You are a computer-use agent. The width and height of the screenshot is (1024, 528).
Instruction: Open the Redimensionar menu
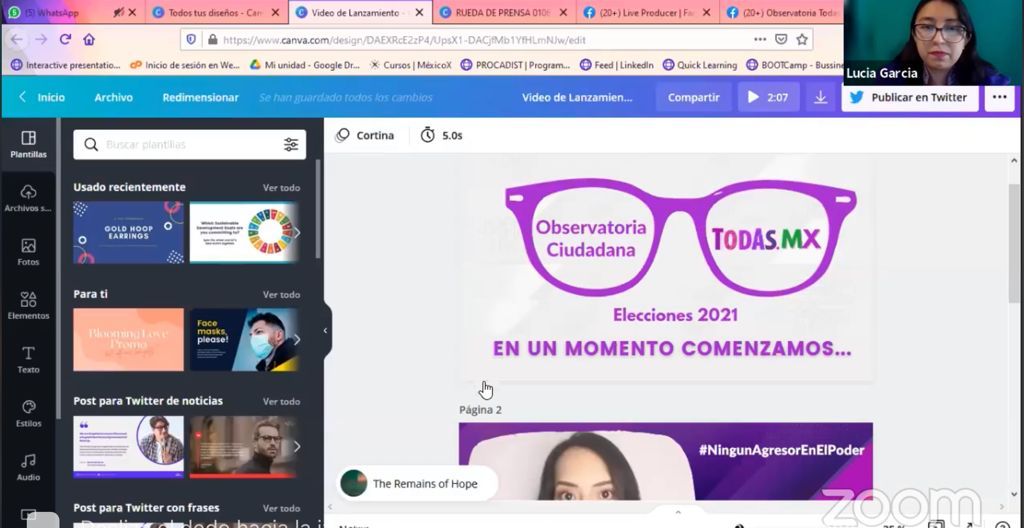200,97
